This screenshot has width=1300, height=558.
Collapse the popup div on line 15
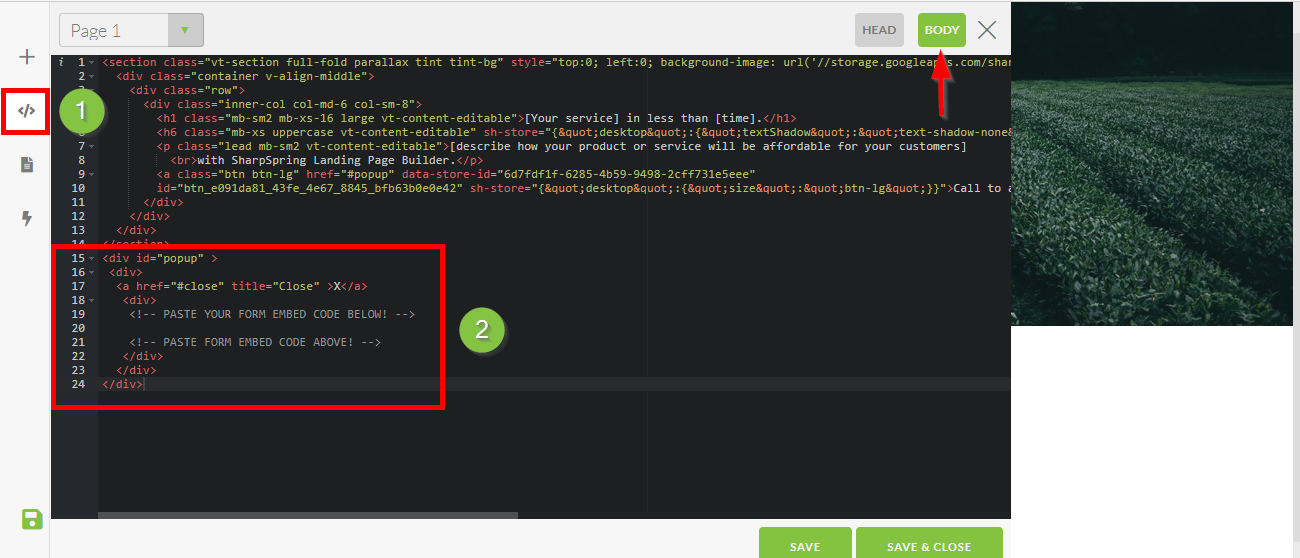coord(92,258)
